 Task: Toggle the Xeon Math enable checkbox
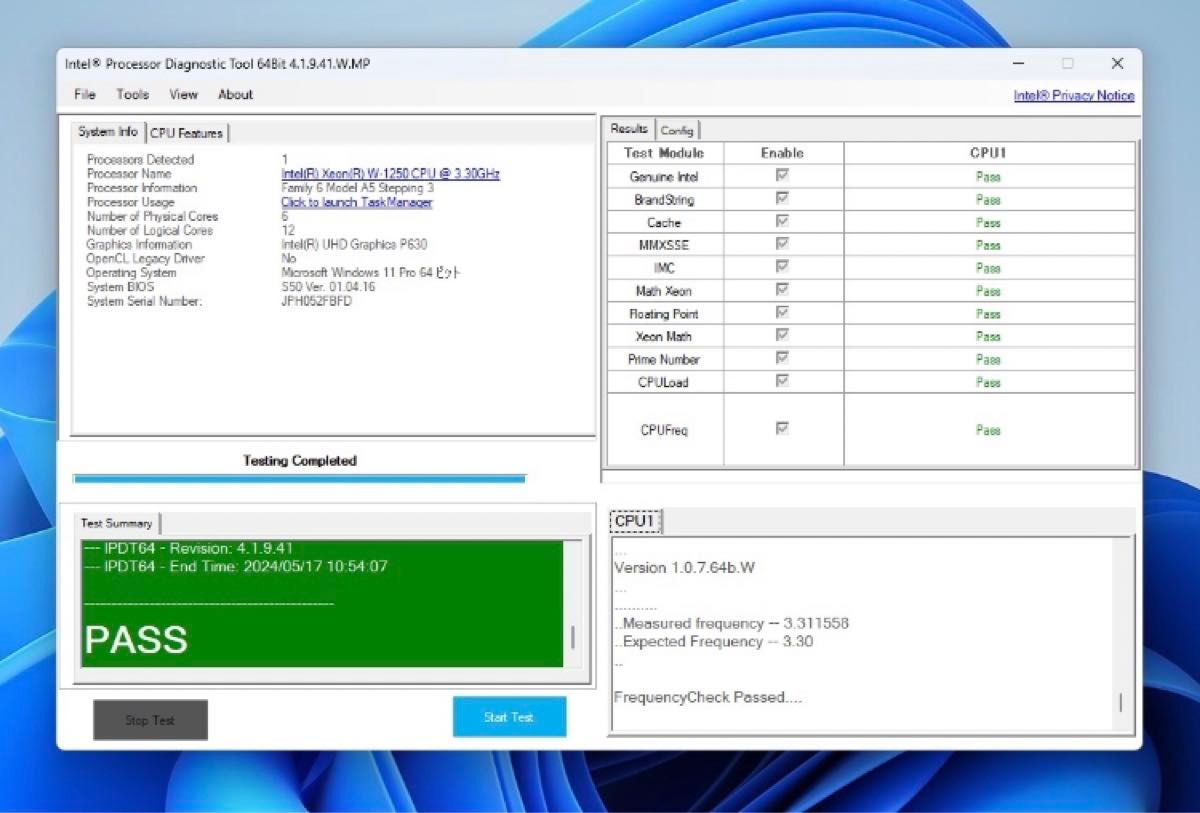pos(782,335)
